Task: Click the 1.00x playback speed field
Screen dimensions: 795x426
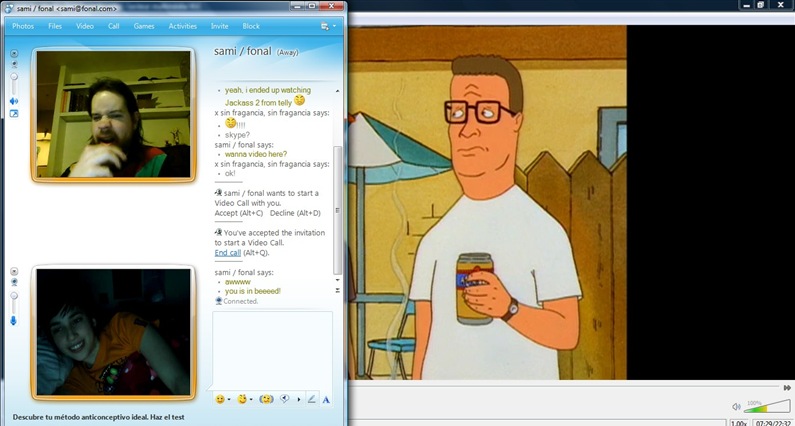Action: click(740, 423)
